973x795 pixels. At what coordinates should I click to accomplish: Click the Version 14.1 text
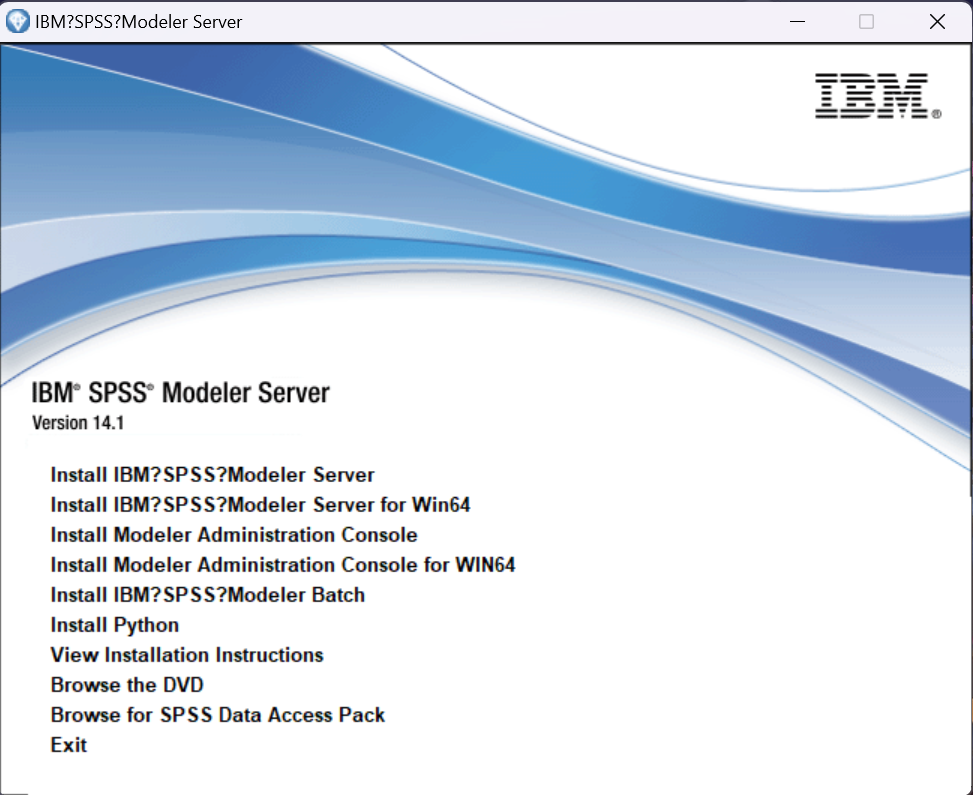point(78,423)
